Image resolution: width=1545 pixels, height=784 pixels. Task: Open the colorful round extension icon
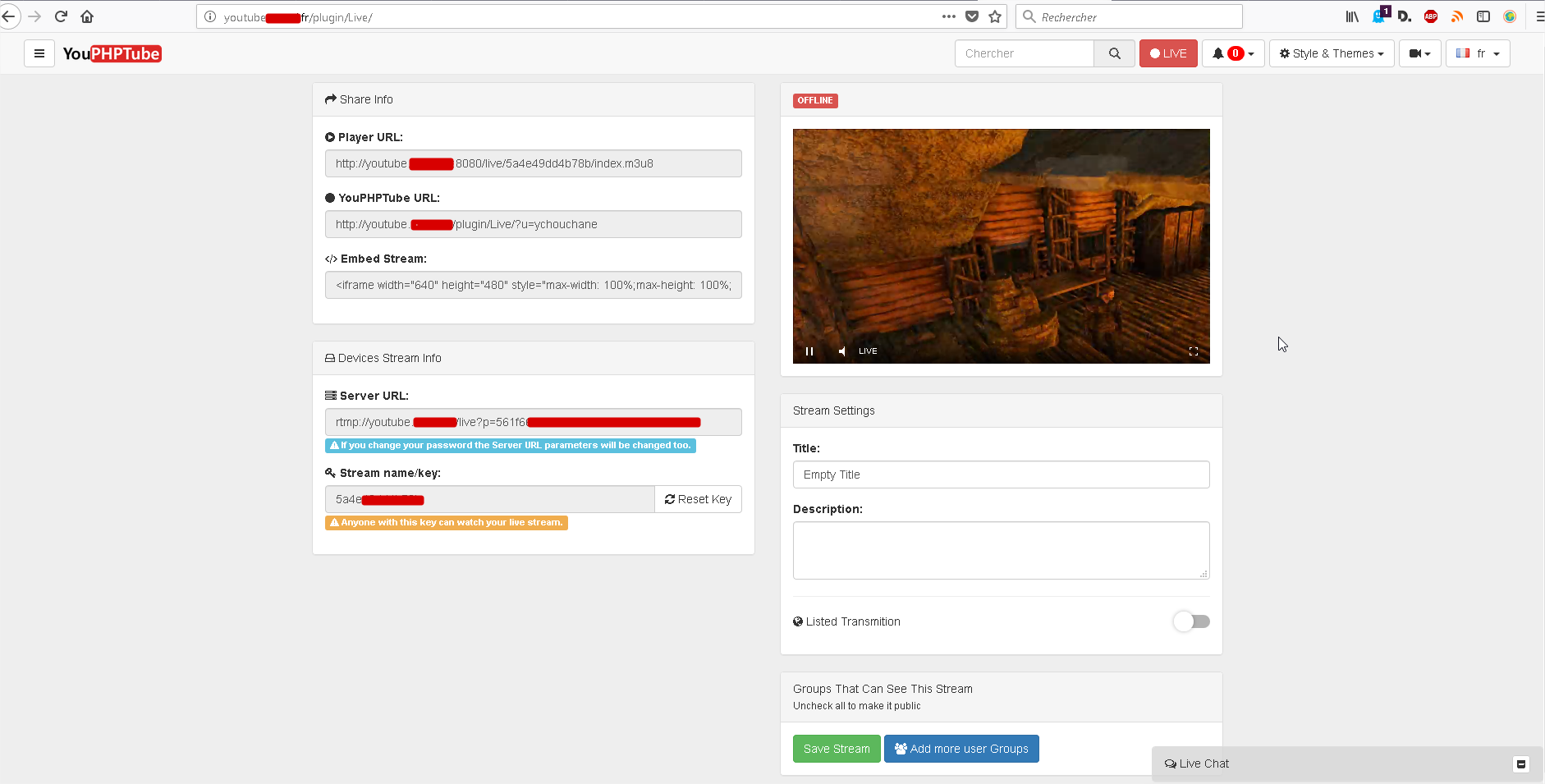[x=1510, y=16]
